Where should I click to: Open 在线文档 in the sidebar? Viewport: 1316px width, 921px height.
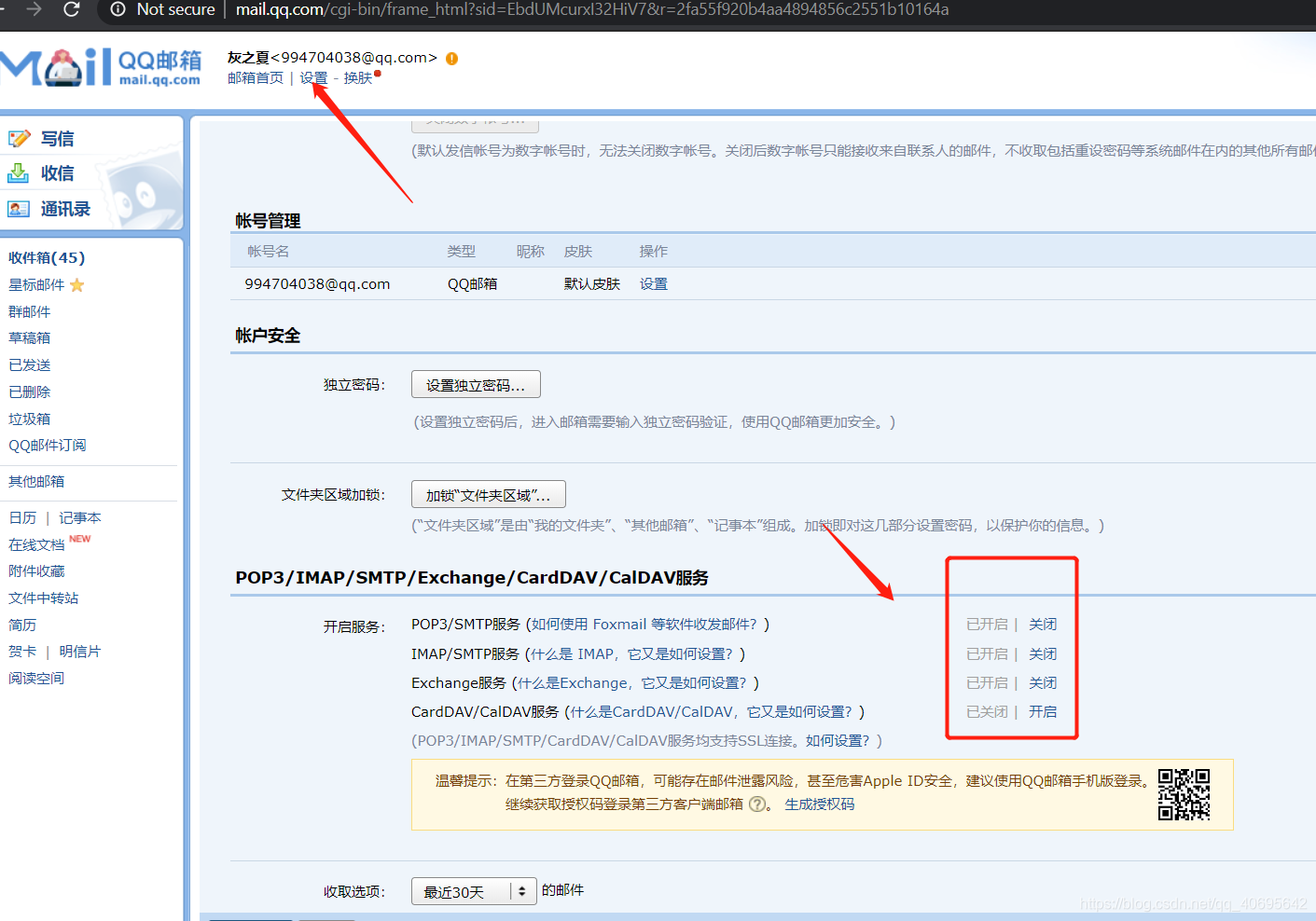pos(36,545)
